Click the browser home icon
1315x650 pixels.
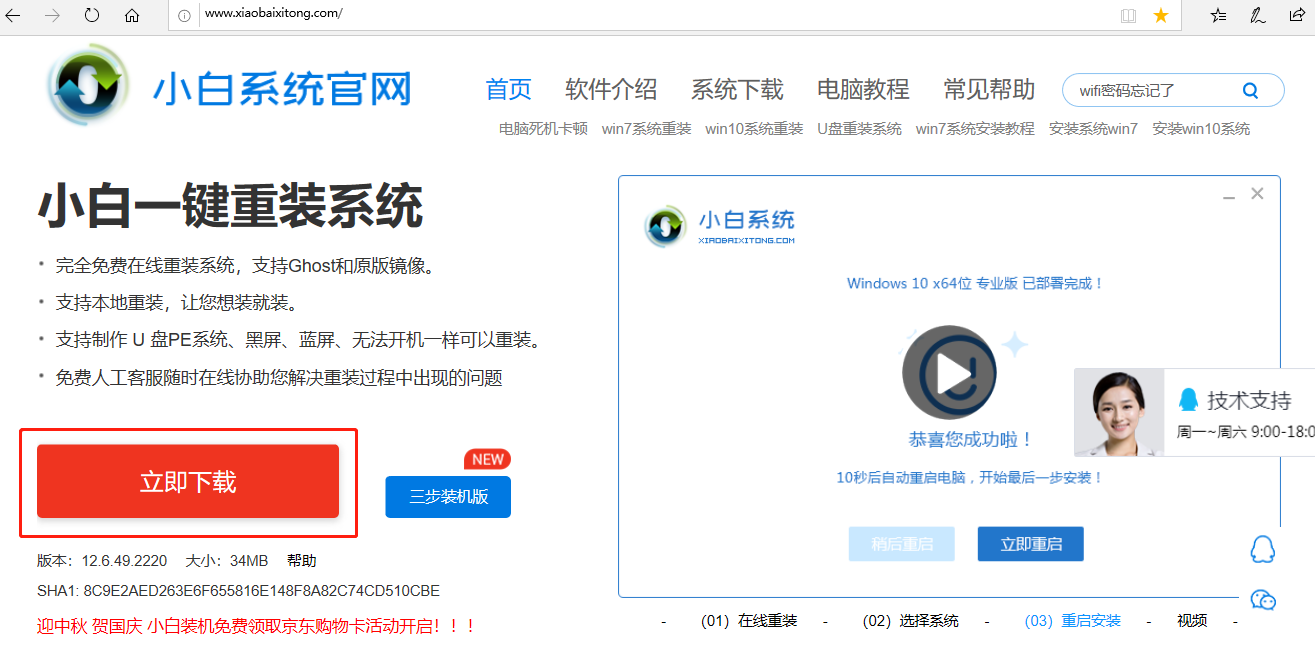pos(132,15)
